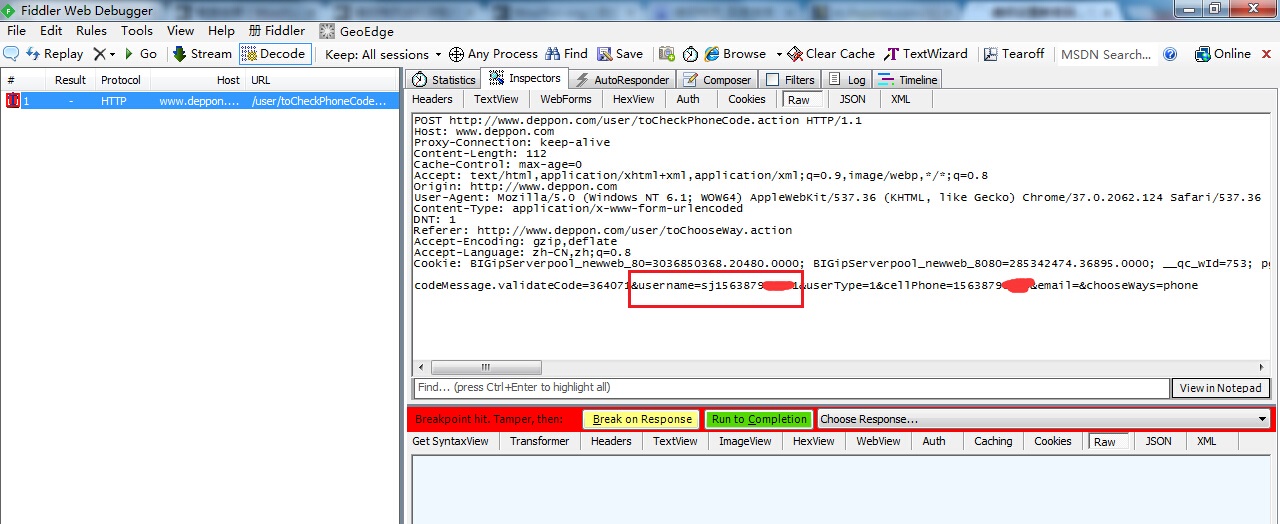Viewport: 1280px width, 524px height.
Task: Click the Fiddler menu item
Action: (x=277, y=31)
